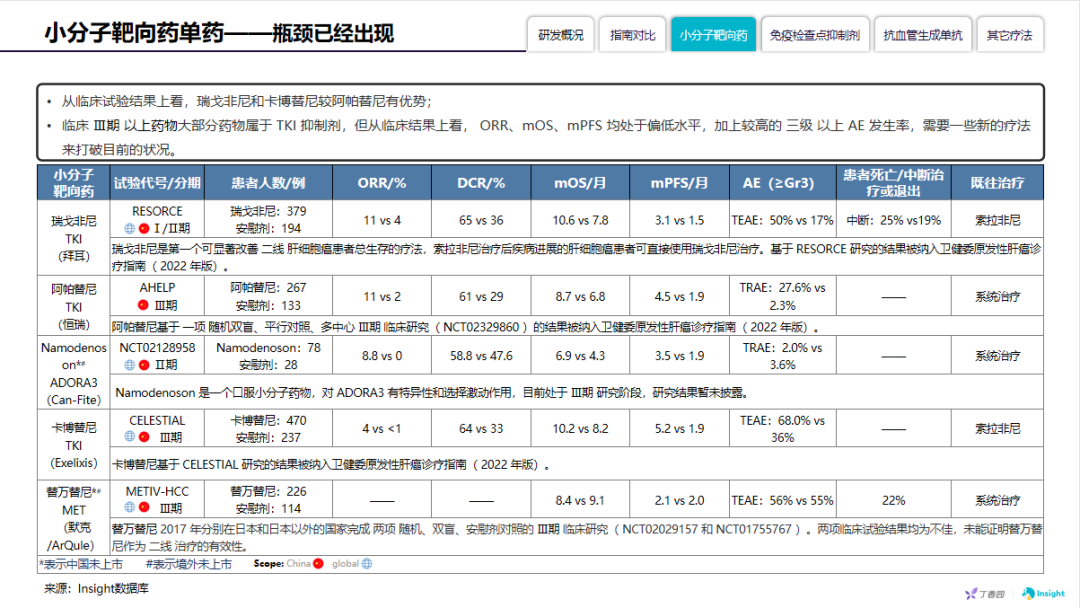Click the 瑞戈非尼 TKI (拜耳) drug cell
Viewport: 1080px width, 608px height.
pos(74,238)
